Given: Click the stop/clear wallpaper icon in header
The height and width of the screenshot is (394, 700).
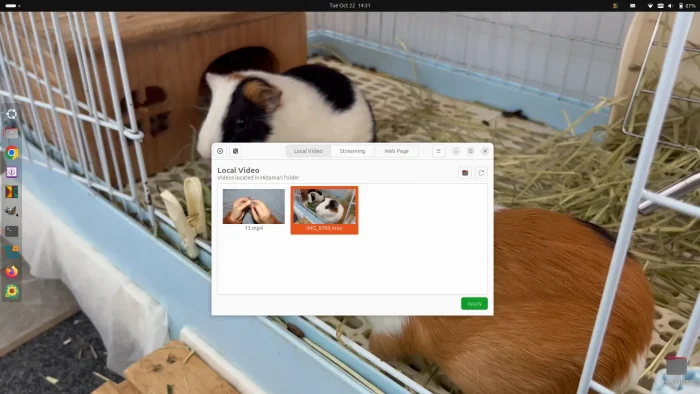Looking at the screenshot, I should [x=220, y=151].
